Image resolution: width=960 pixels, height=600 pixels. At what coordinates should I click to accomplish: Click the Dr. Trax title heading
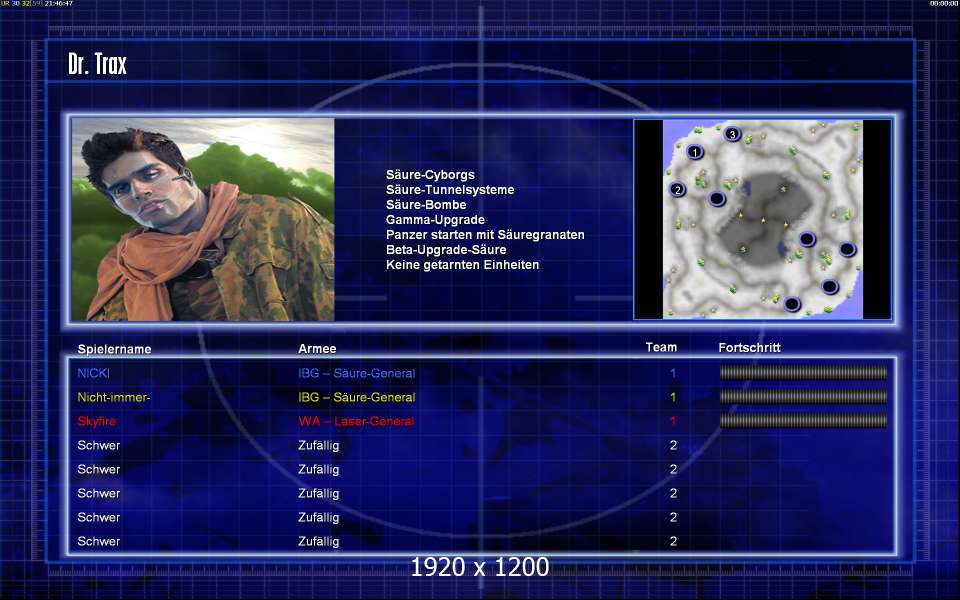[x=97, y=64]
